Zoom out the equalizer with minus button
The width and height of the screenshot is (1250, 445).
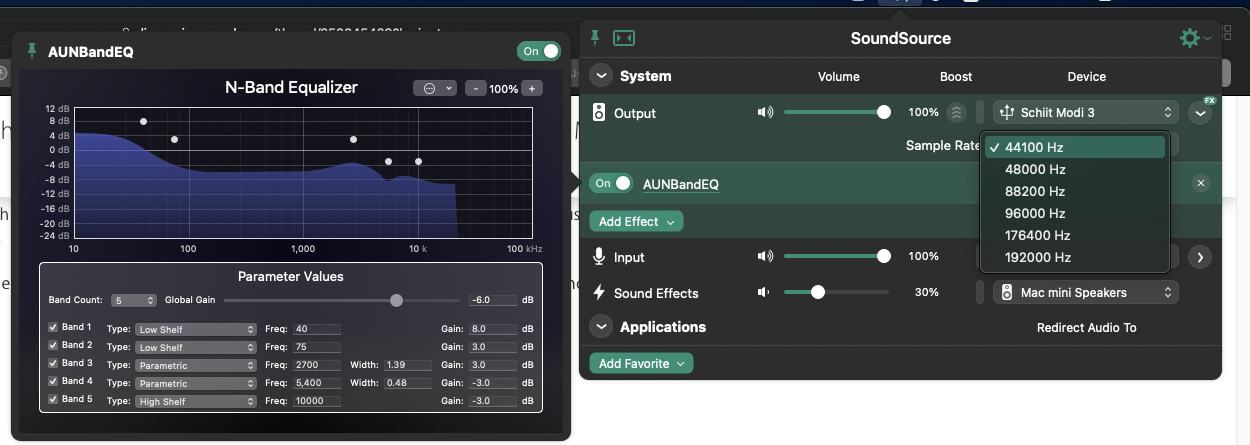(475, 88)
